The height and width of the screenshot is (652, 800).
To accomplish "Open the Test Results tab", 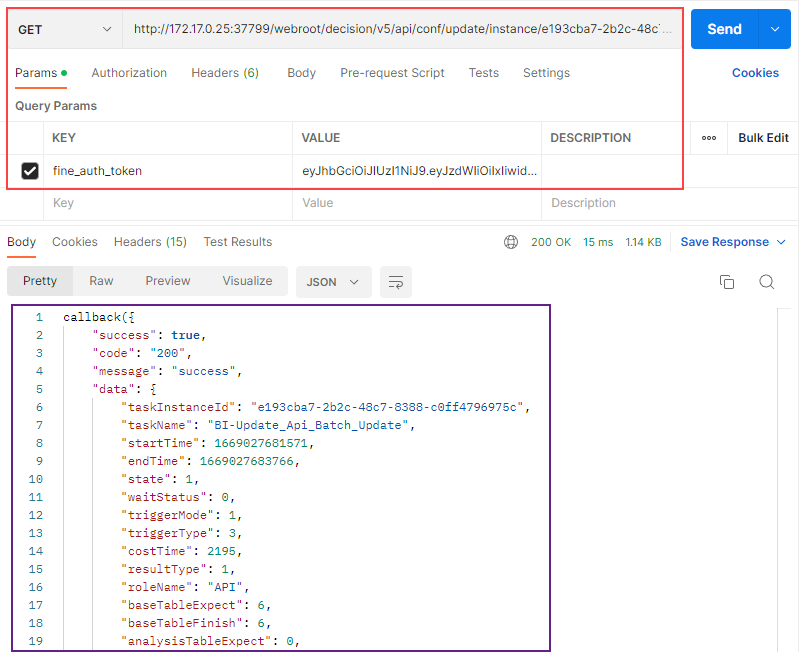I will coord(238,242).
